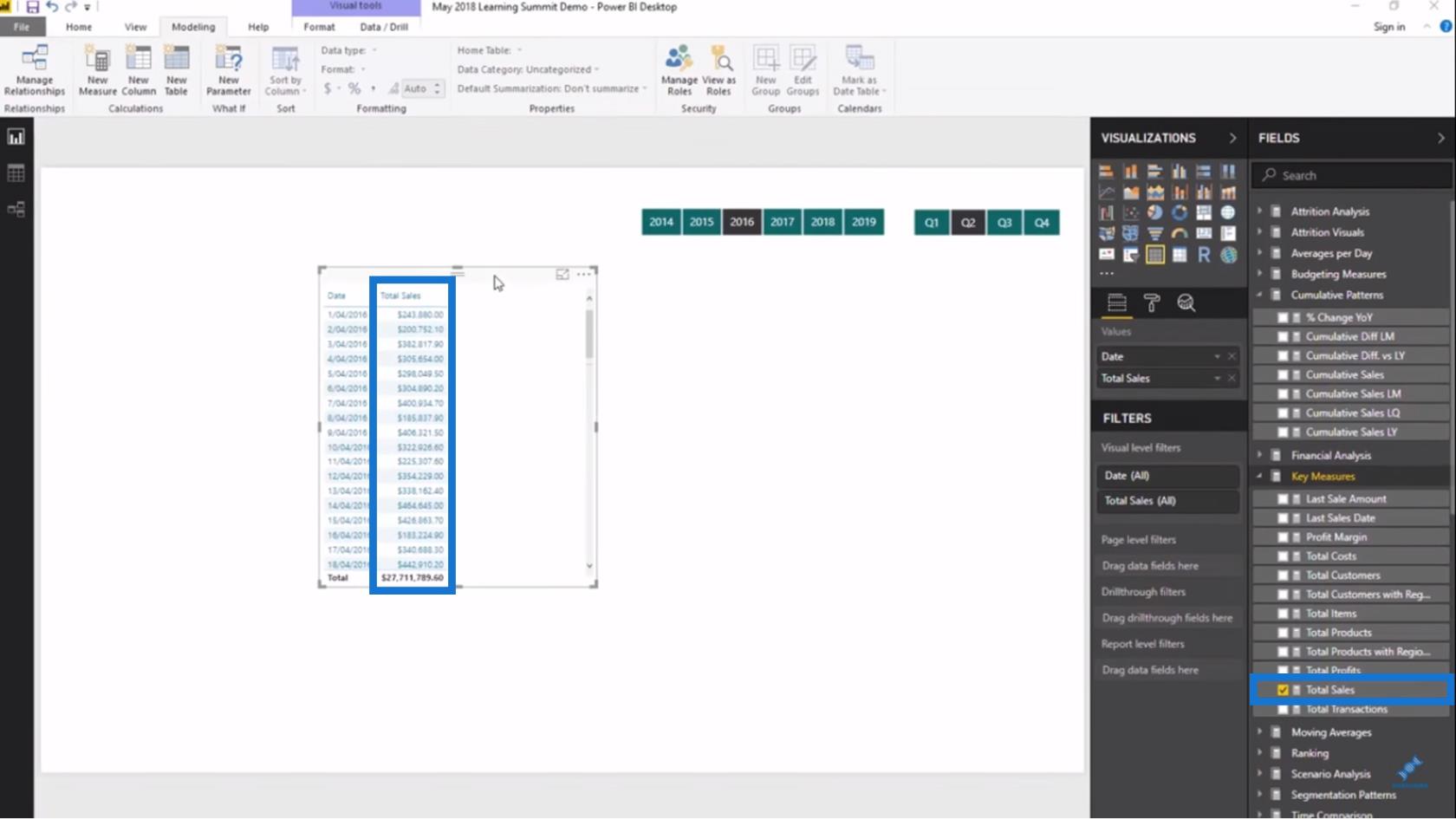Screen dimensions: 1456x819
Task: Switch to Data view in left sidebar
Action: 16,173
